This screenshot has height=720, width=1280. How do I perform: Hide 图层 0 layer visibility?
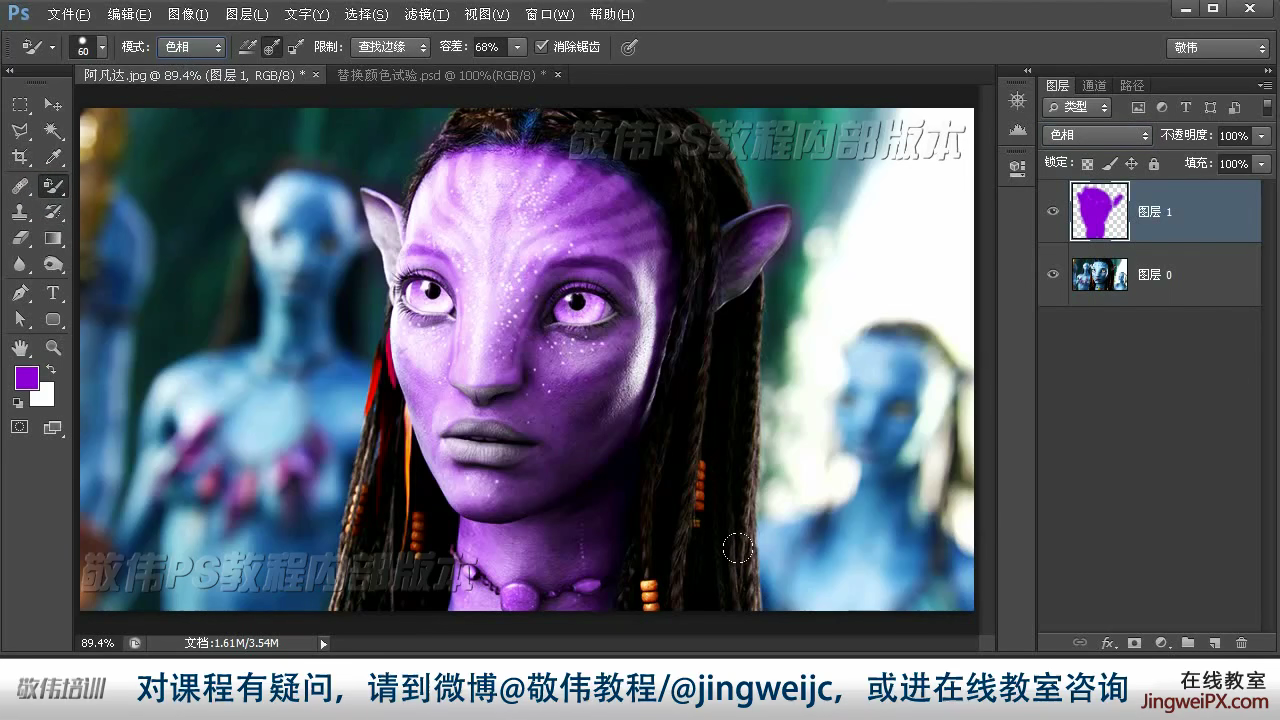1052,274
